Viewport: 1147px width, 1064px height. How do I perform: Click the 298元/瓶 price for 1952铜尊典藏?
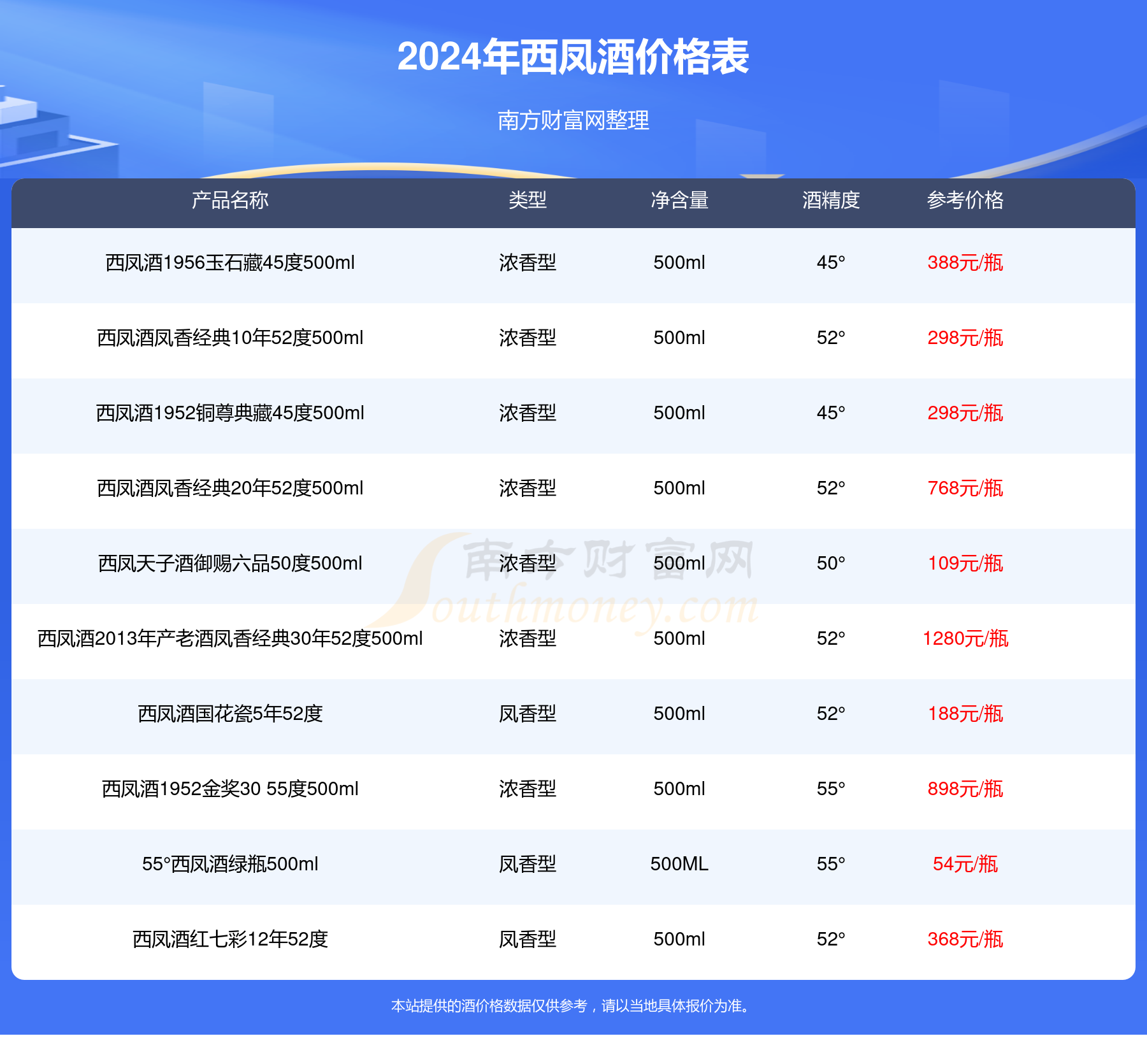coord(965,413)
